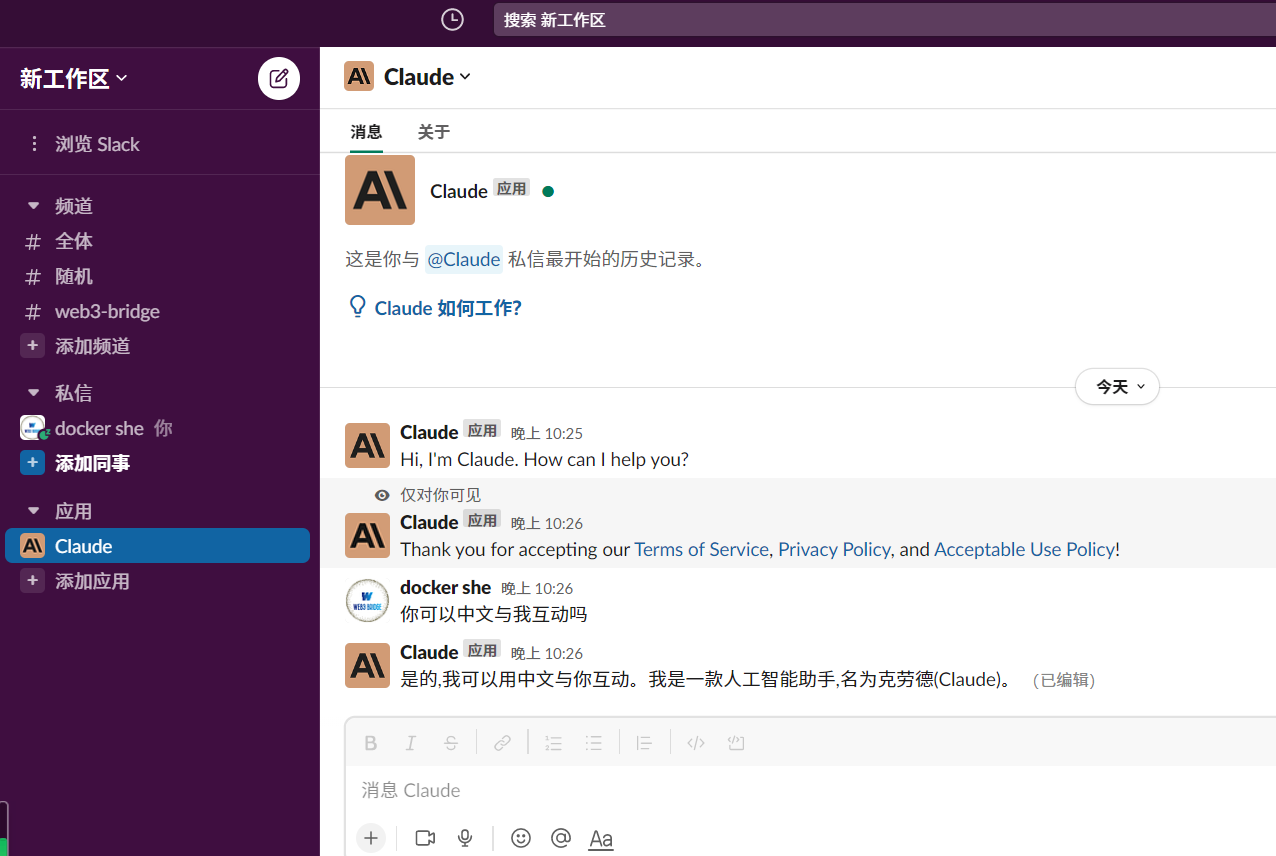Screen dimensions: 1276x856
Task: Apply inline code formatting
Action: click(697, 743)
